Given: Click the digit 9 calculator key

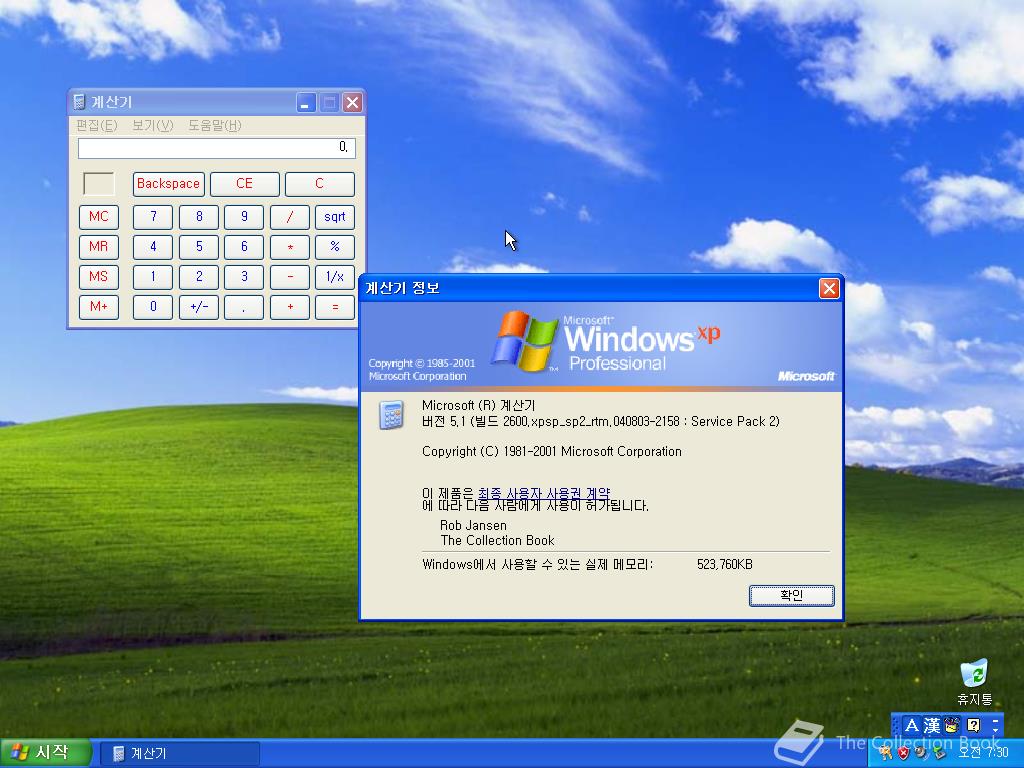Looking at the screenshot, I should (244, 217).
